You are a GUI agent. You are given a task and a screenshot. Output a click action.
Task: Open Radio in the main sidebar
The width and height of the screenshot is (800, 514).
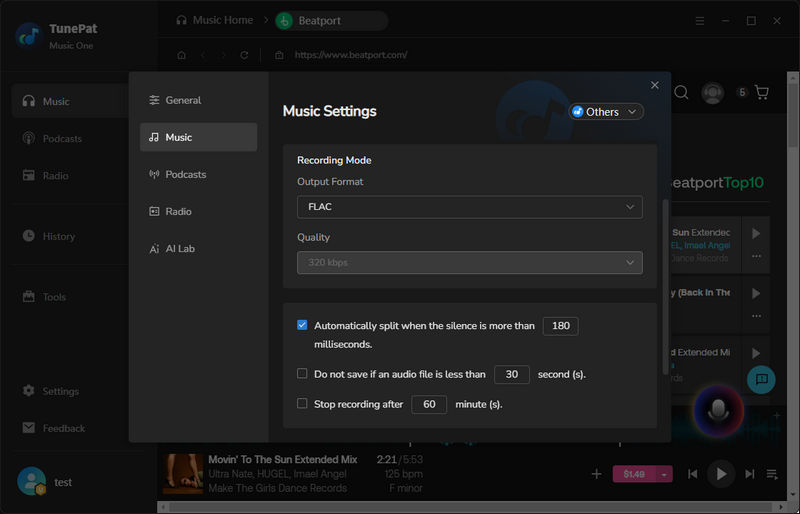point(46,176)
